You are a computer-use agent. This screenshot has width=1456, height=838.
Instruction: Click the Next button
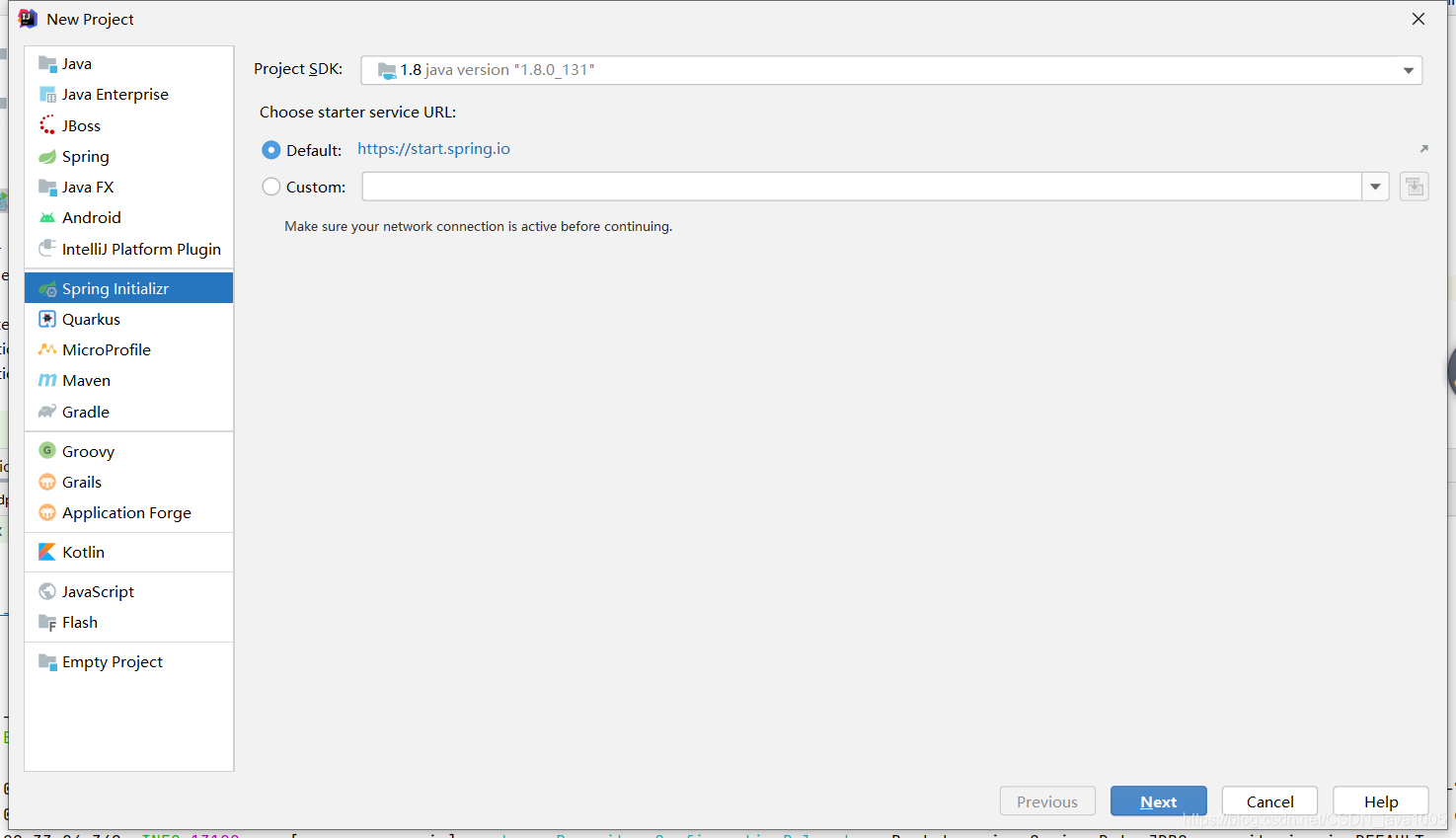[x=1158, y=801]
